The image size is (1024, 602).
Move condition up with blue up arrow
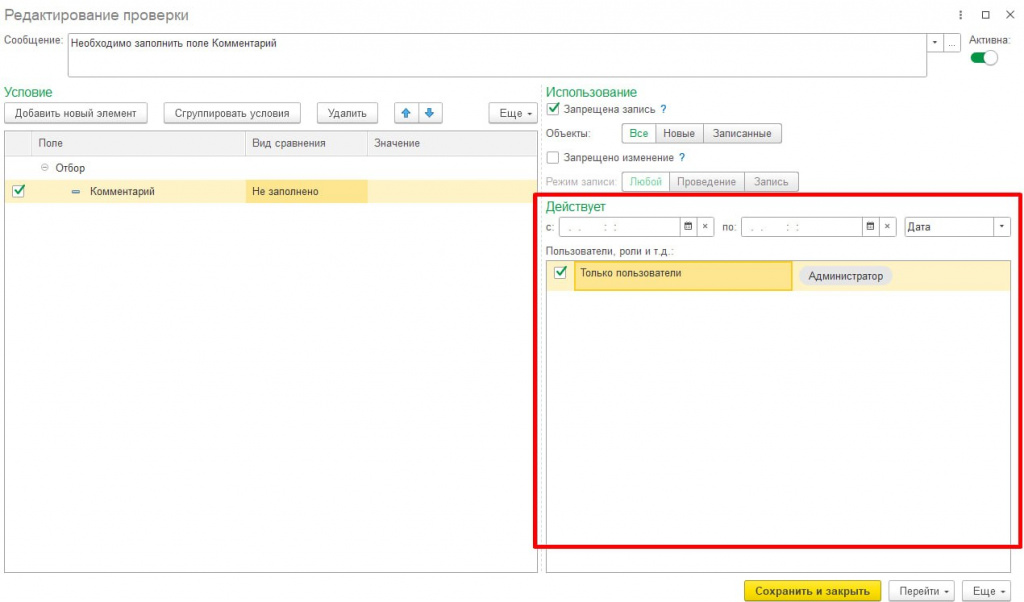[406, 113]
